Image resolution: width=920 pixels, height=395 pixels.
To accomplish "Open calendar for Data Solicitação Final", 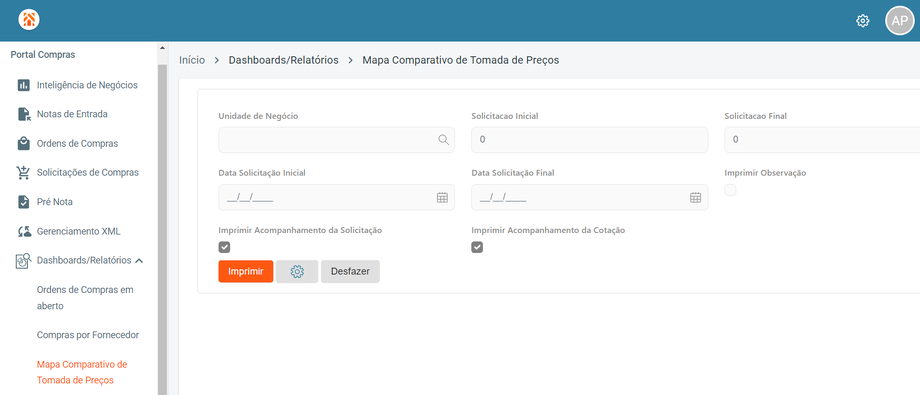I will 695,197.
